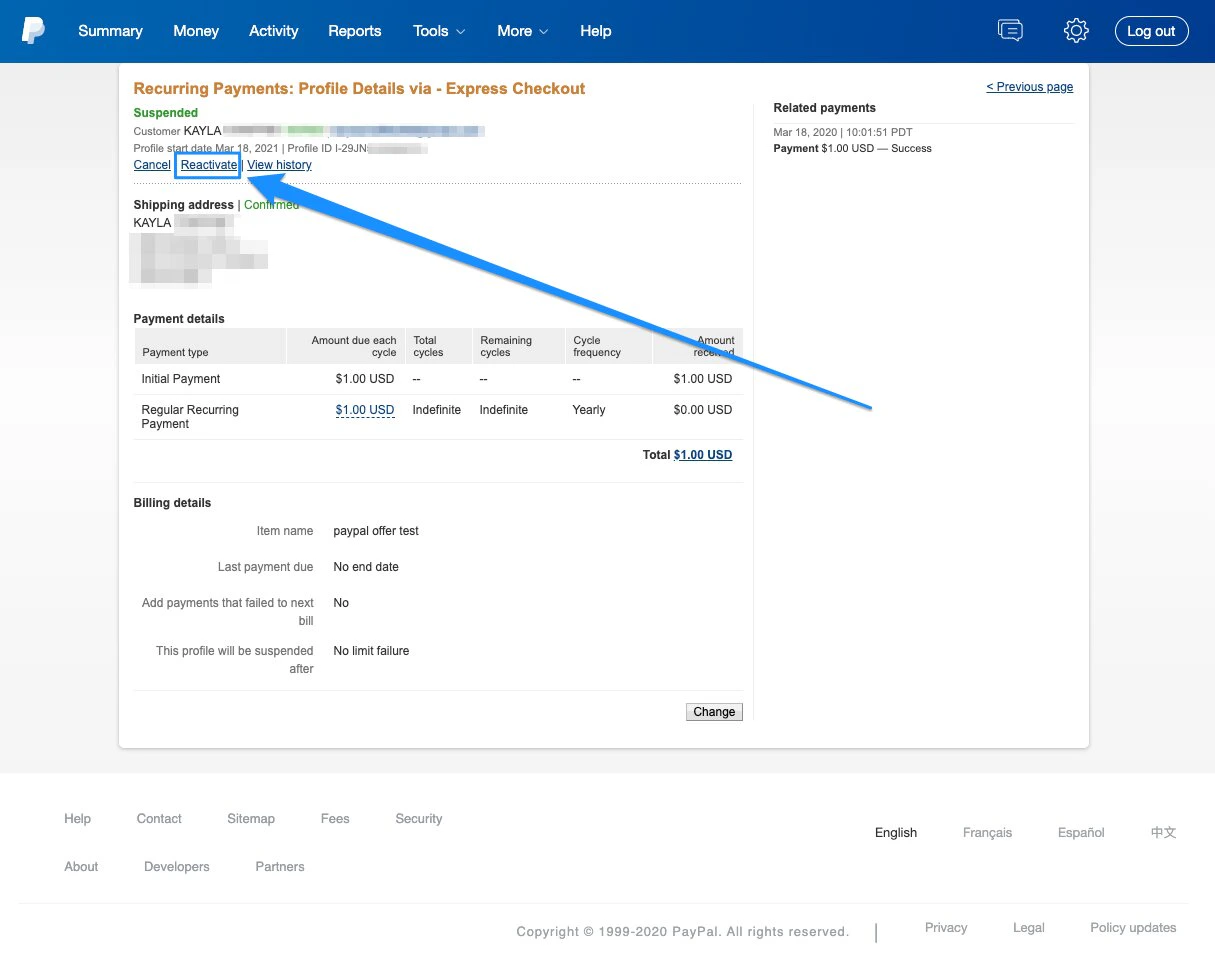Return via the Previous page link

click(x=1030, y=87)
